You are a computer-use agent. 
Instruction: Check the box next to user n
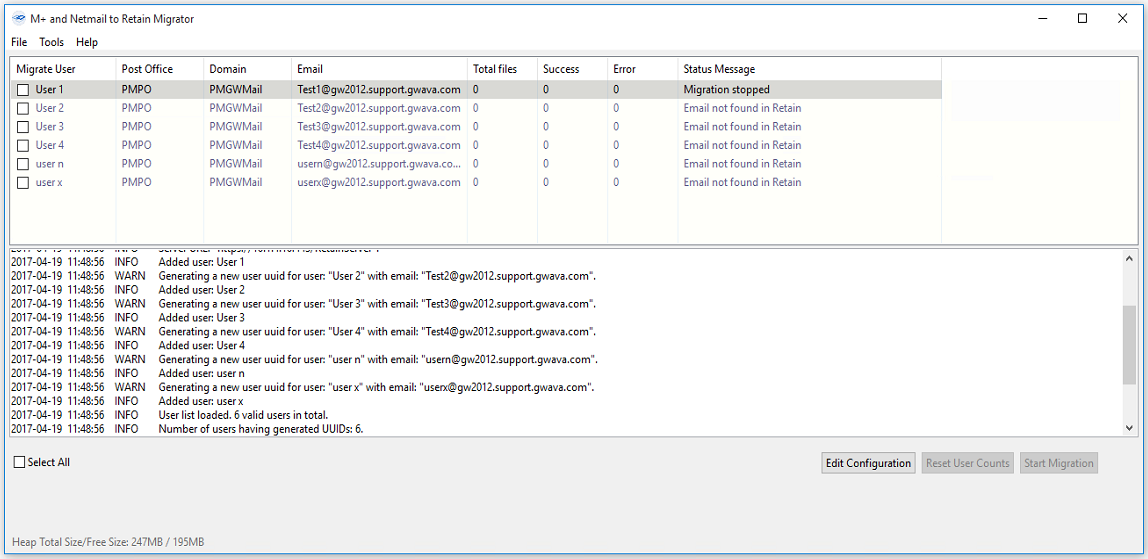[23, 164]
